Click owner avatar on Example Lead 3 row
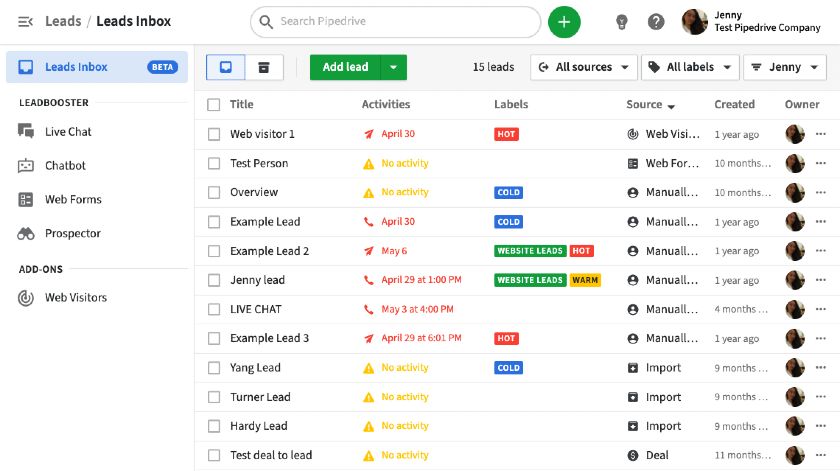 795,338
